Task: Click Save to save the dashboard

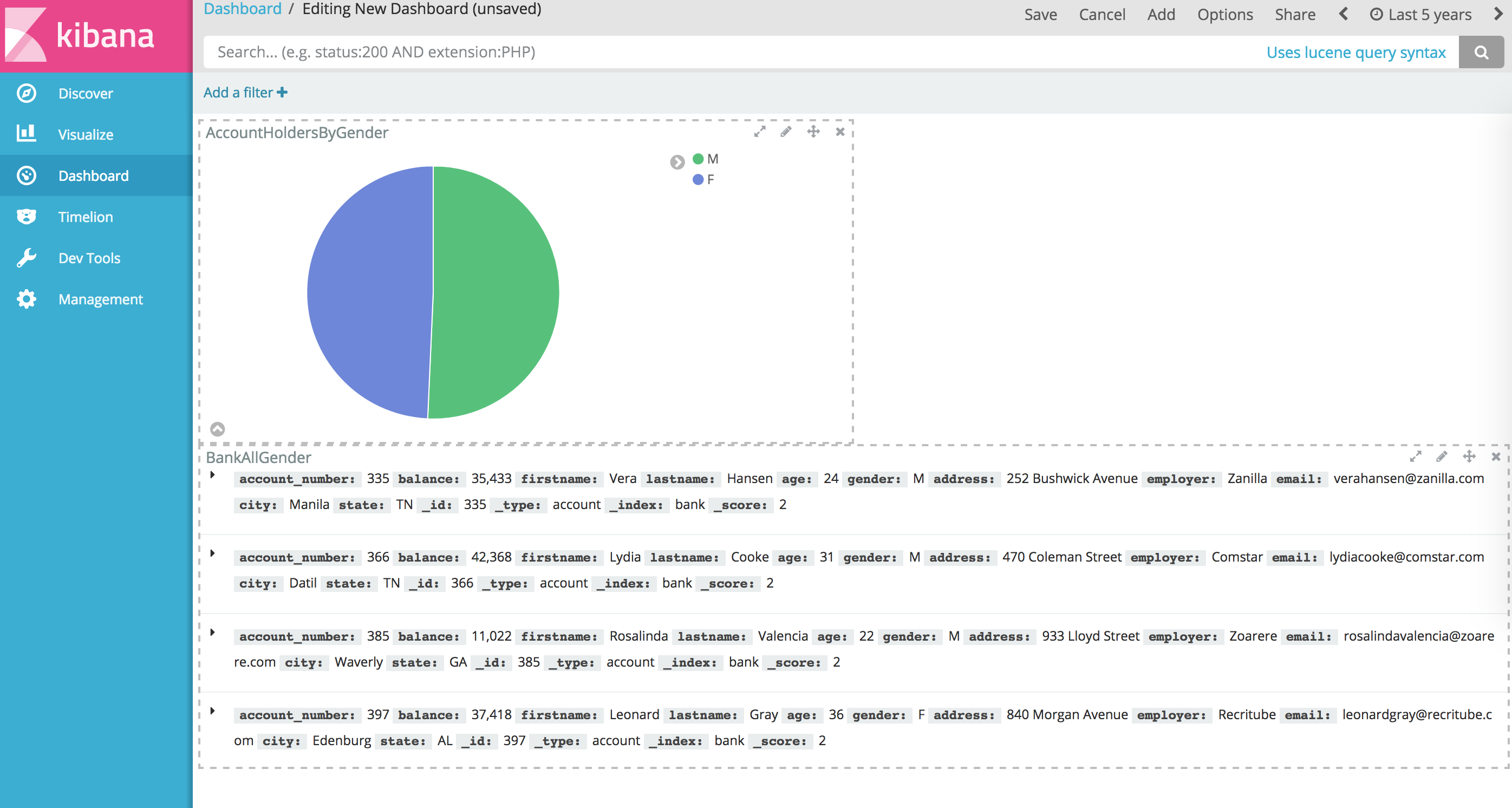Action: 1040,15
